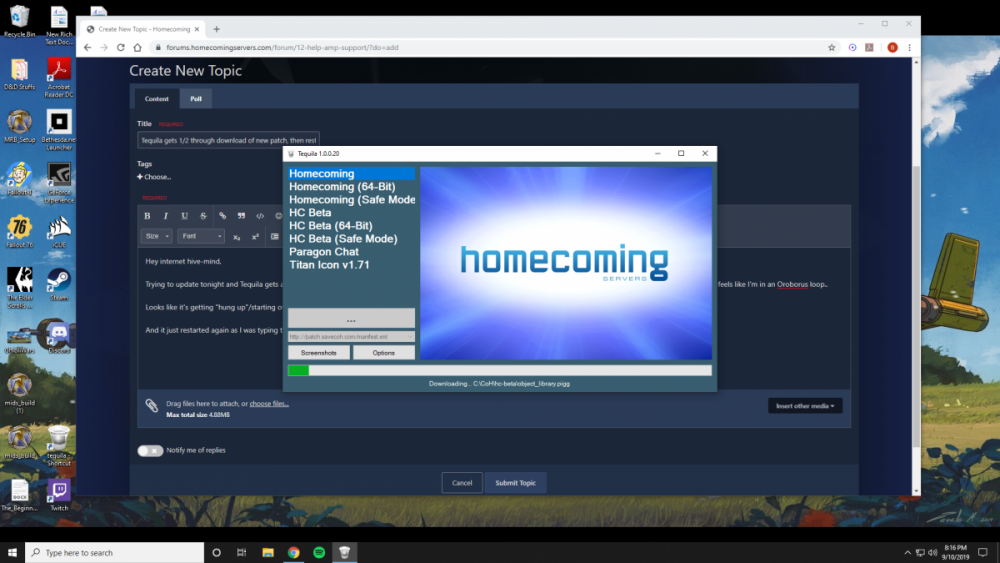Screen dimensions: 1000x563
Task: Switch to the Content tab
Action: click(x=156, y=98)
